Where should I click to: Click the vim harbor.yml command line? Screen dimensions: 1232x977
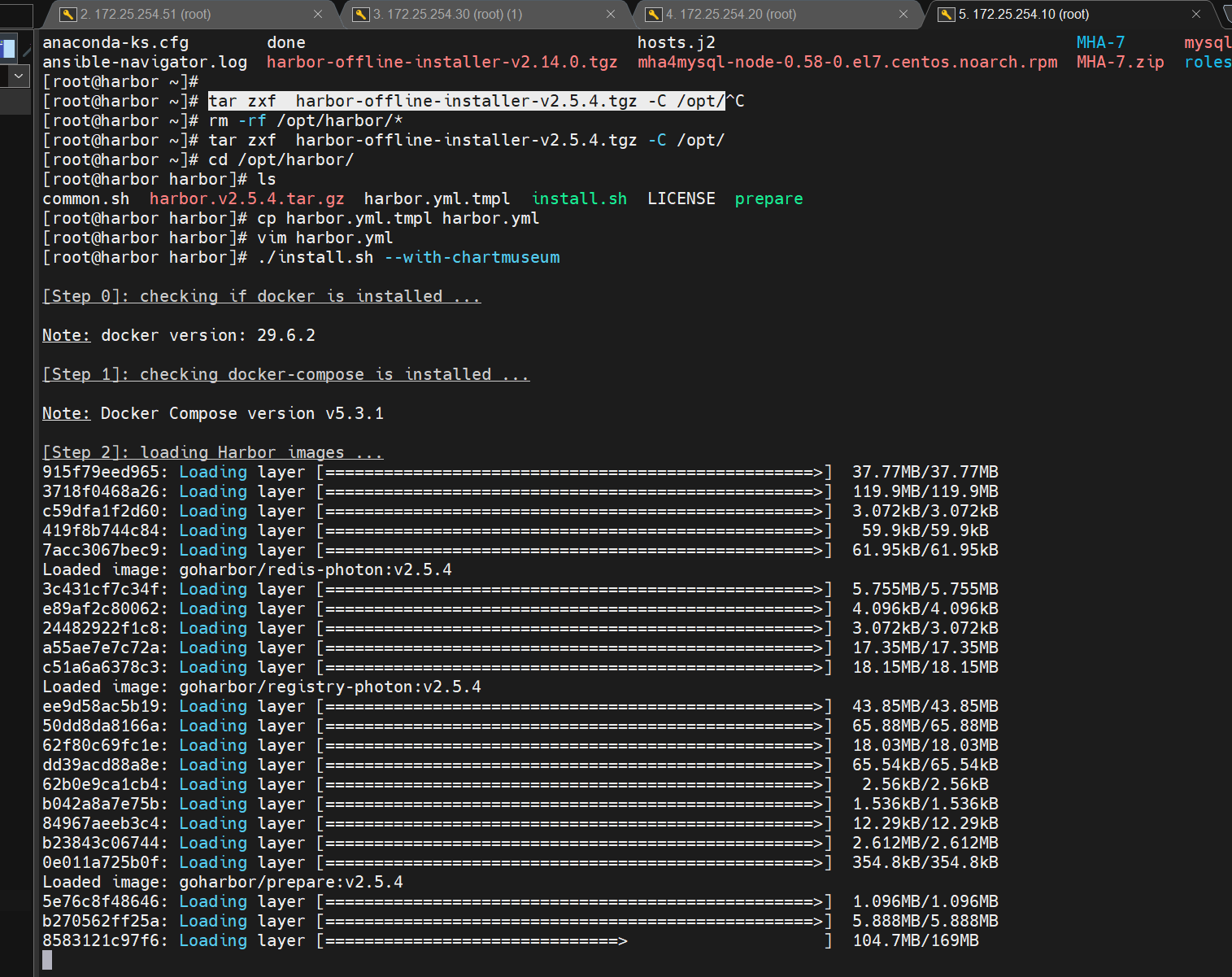point(325,238)
